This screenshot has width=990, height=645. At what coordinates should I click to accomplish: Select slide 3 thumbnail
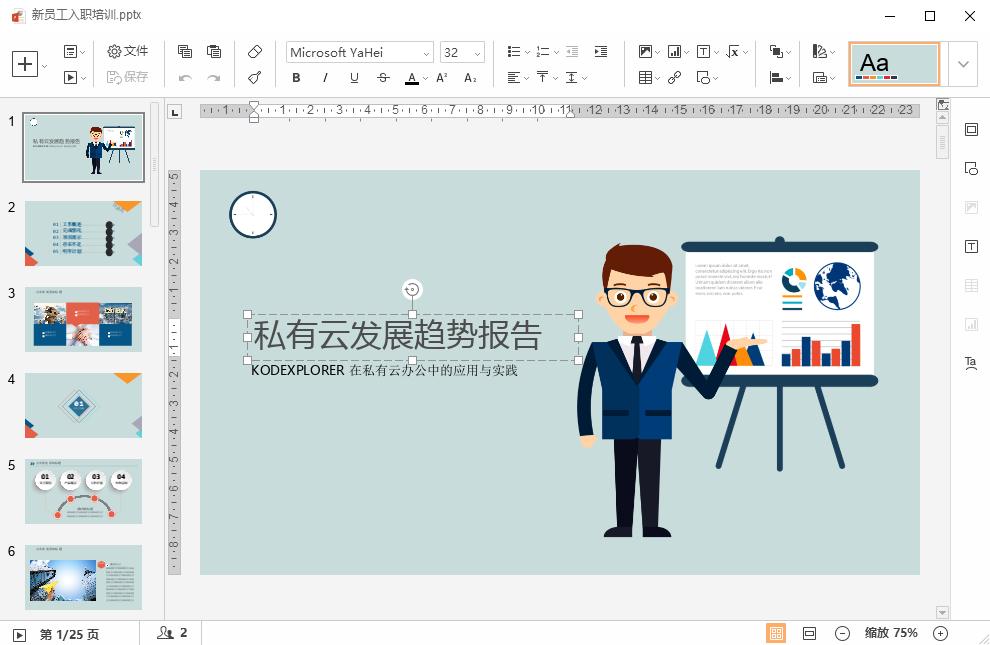(83, 318)
